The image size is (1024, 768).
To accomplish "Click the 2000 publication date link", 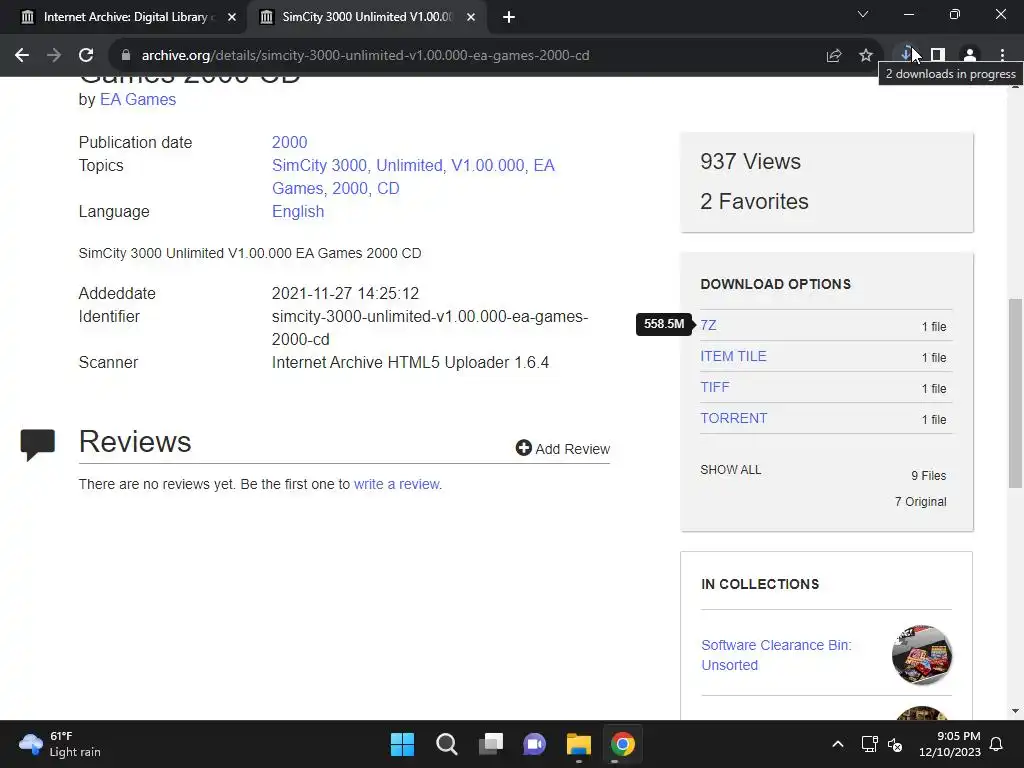I will click(289, 142).
